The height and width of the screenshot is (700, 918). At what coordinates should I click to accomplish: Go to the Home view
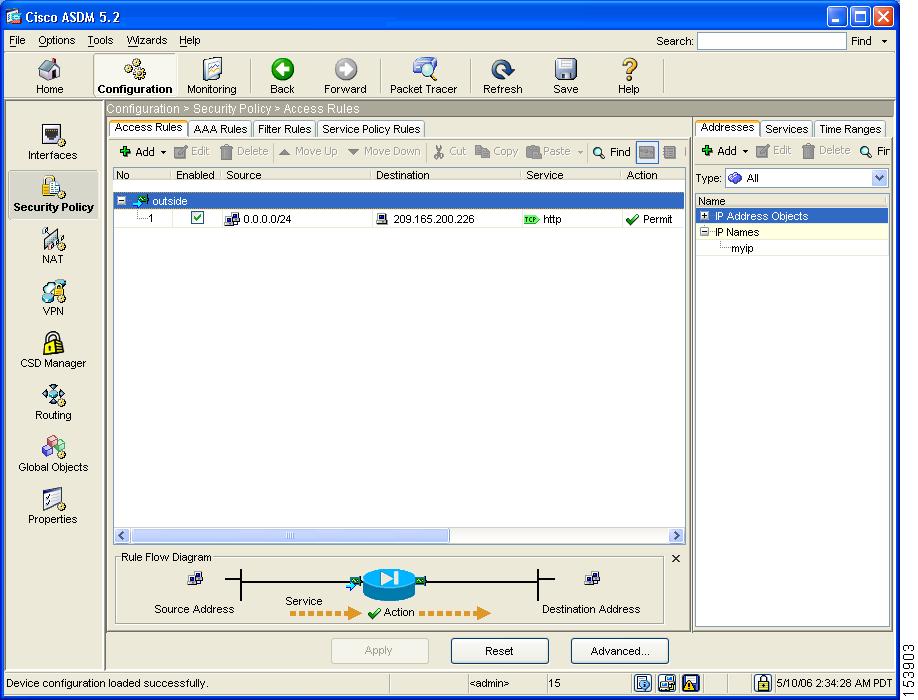(x=49, y=76)
